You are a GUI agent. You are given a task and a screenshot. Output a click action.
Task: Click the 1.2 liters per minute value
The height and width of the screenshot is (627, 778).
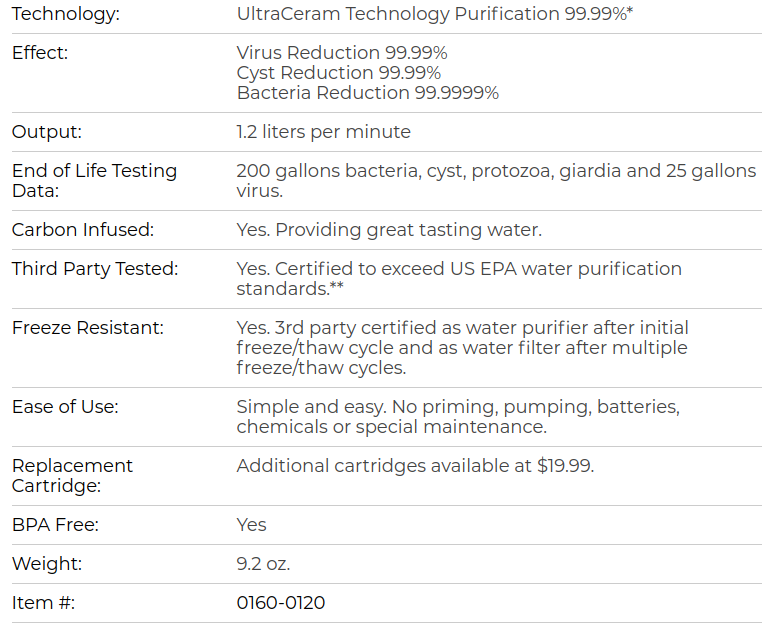pos(324,131)
